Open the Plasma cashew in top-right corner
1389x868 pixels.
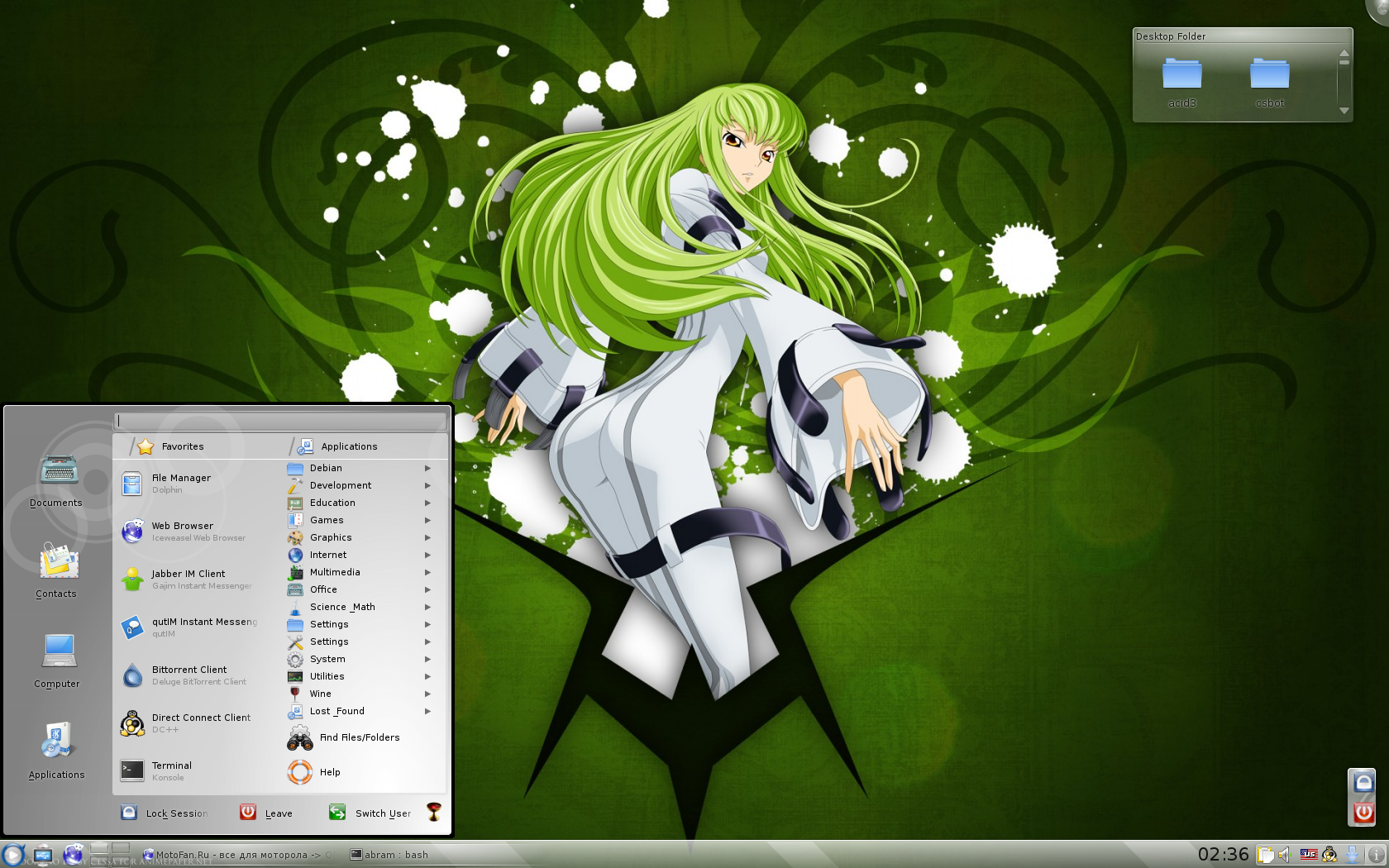pyautogui.click(x=1377, y=10)
